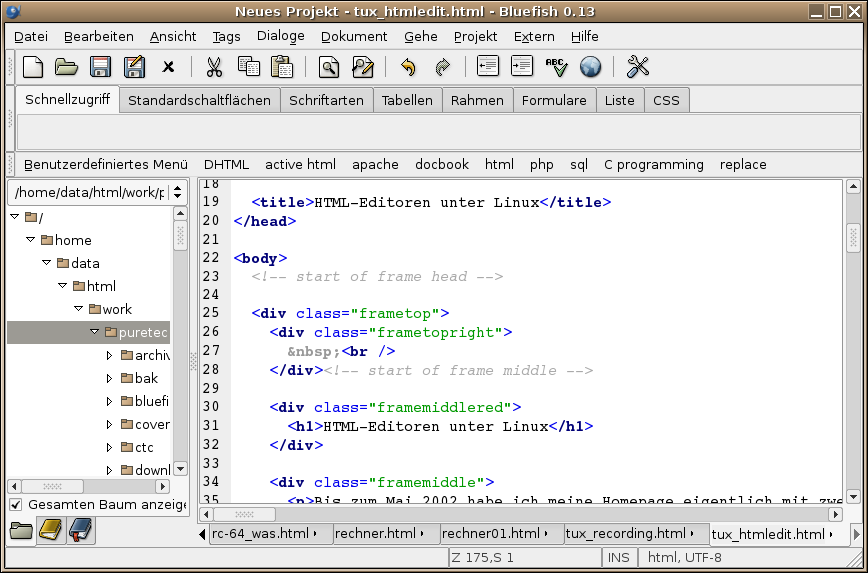
Task: Run spell check with the ABC icon
Action: (556, 67)
